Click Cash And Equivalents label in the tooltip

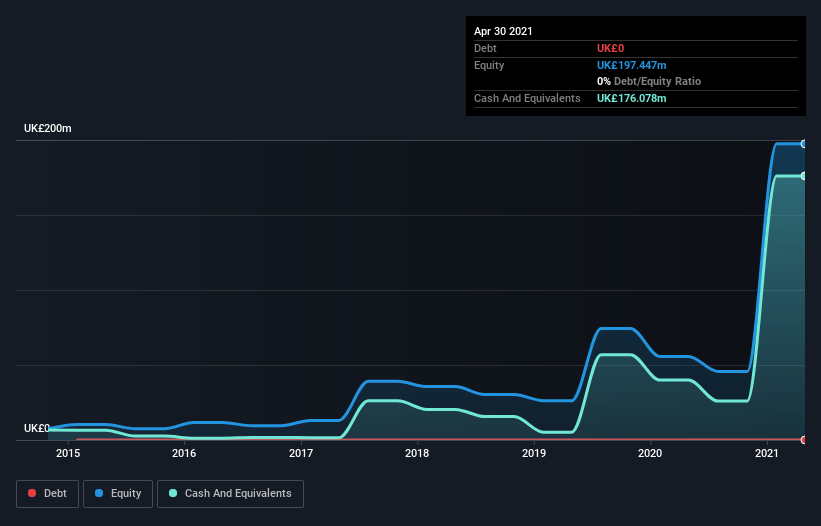click(x=527, y=98)
